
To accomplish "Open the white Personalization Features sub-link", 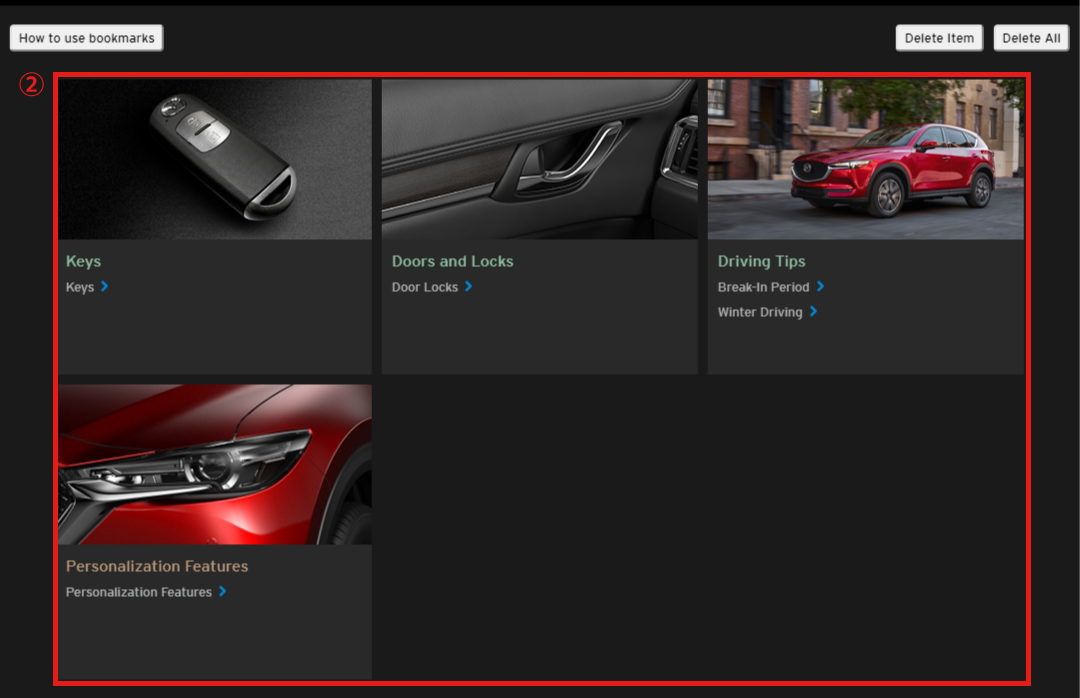I will coord(139,593).
